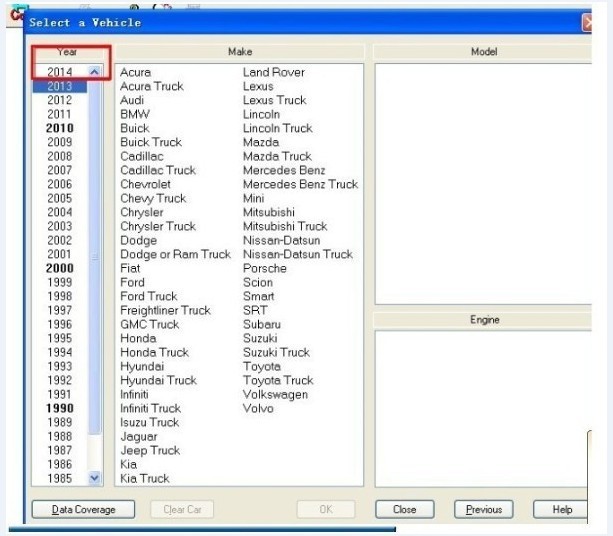Click the year list scroll up arrow
Image resolution: width=613 pixels, height=536 pixels.
94,72
